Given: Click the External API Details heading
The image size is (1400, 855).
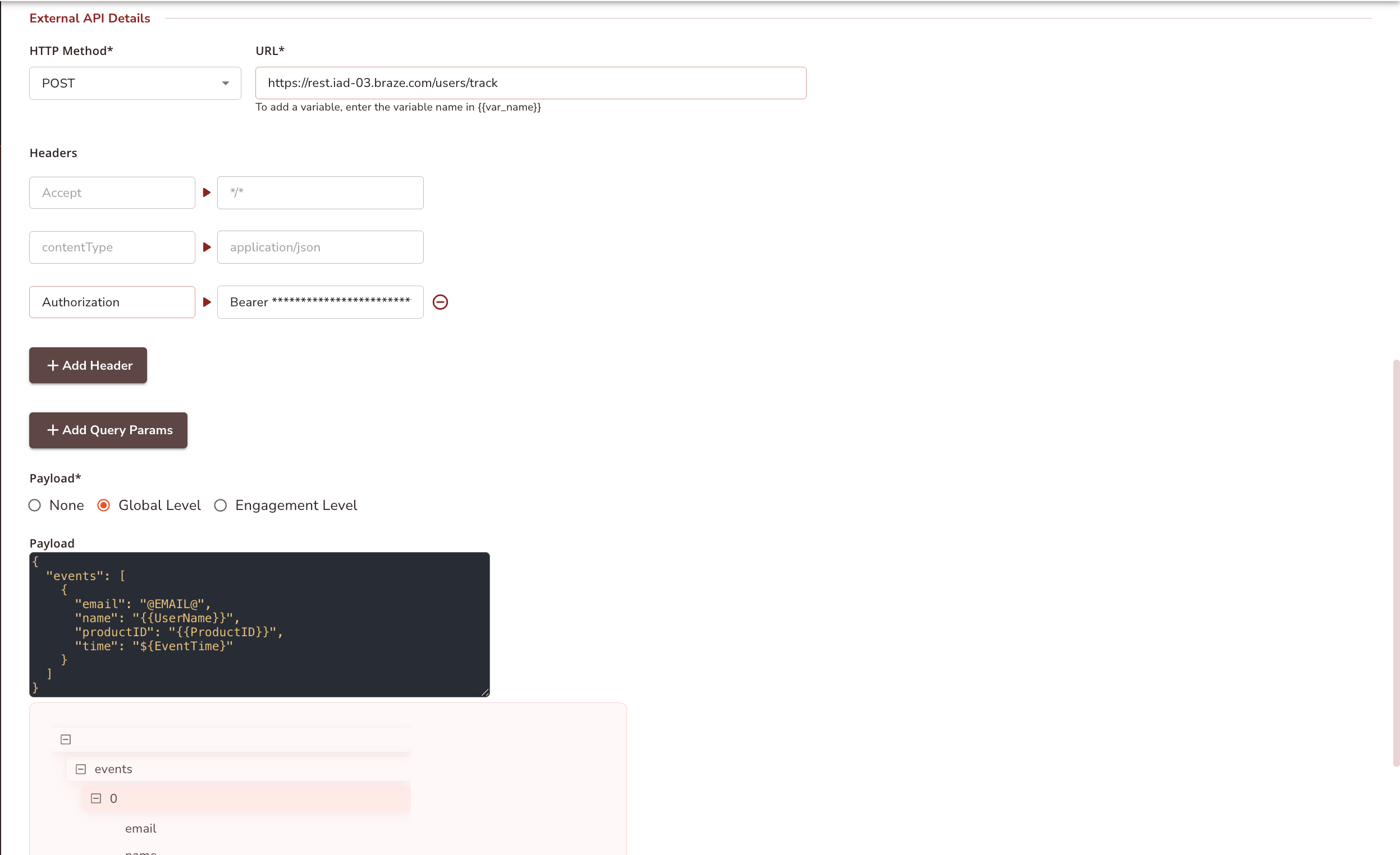Looking at the screenshot, I should 90,17.
